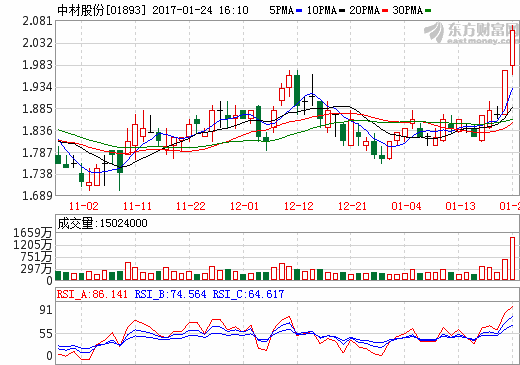Viewport: 520px width, 365px height.
Task: Click the 11-02 date marker
Action: 84,206
